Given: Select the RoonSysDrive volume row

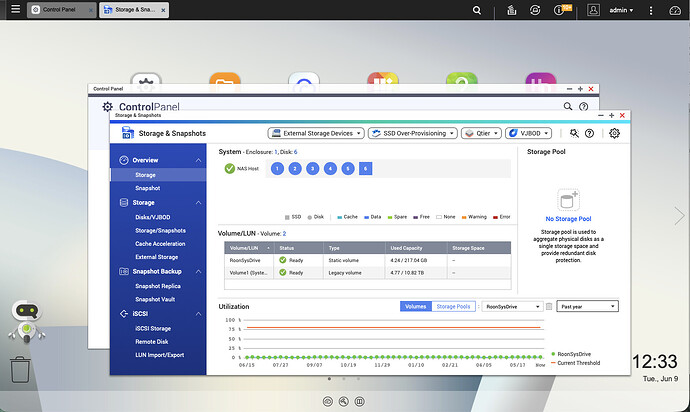Looking at the screenshot, I should [x=367, y=260].
